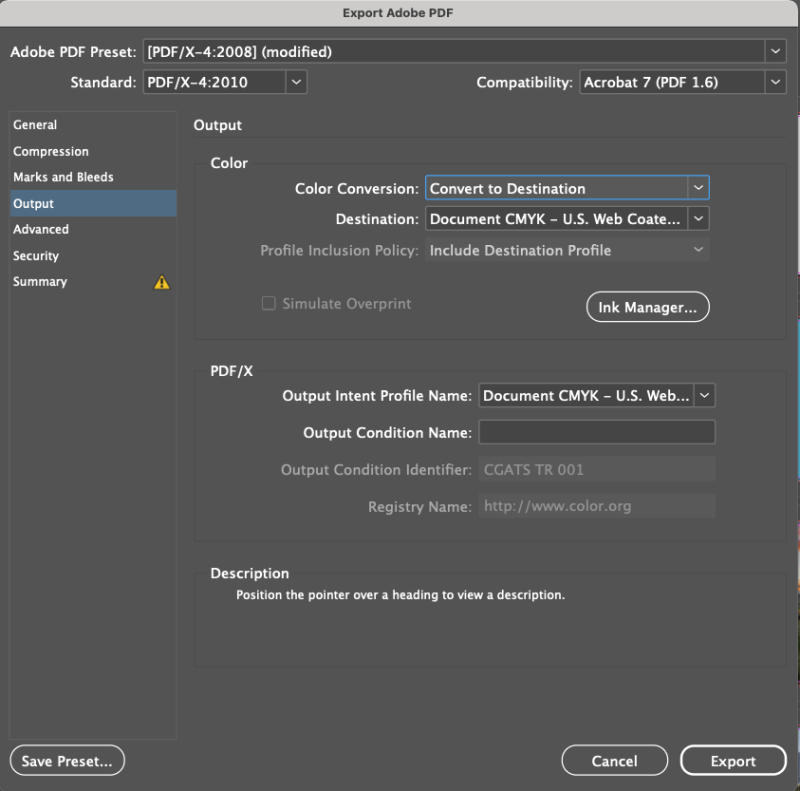Open the Security section

tap(93, 256)
